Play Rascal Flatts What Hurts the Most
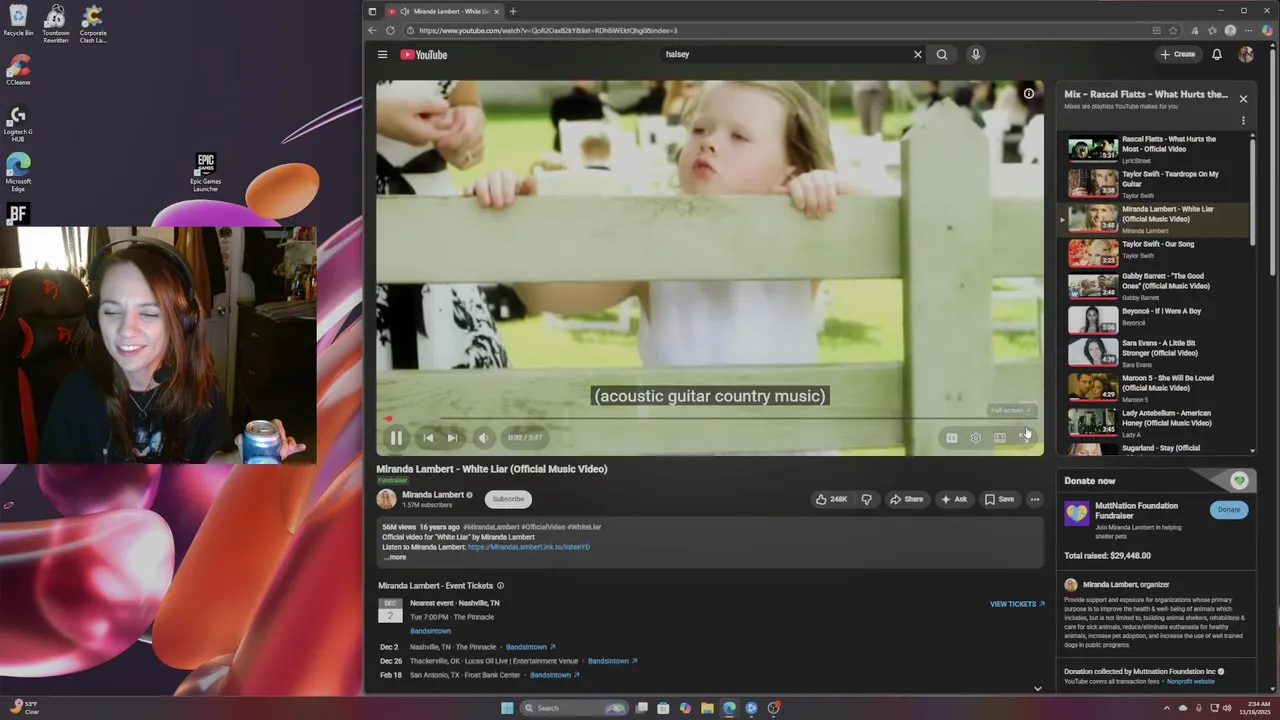 pos(1154,149)
